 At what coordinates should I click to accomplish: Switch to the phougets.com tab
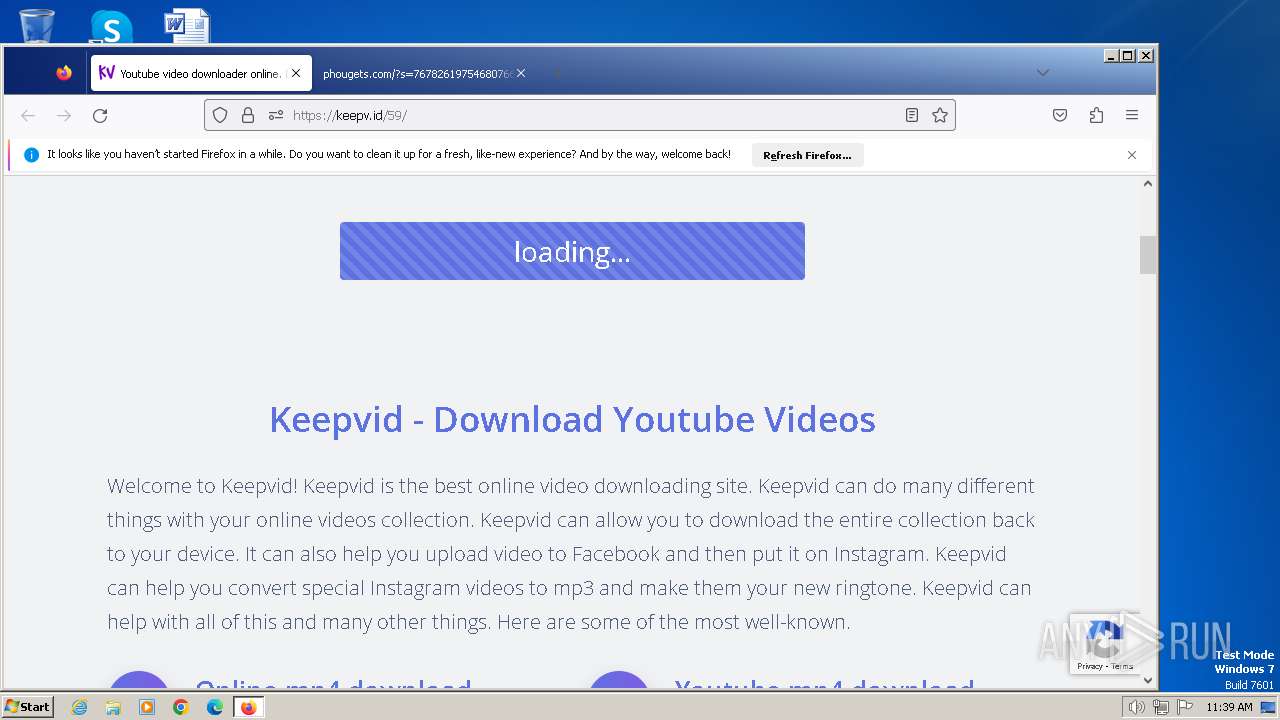pyautogui.click(x=417, y=73)
